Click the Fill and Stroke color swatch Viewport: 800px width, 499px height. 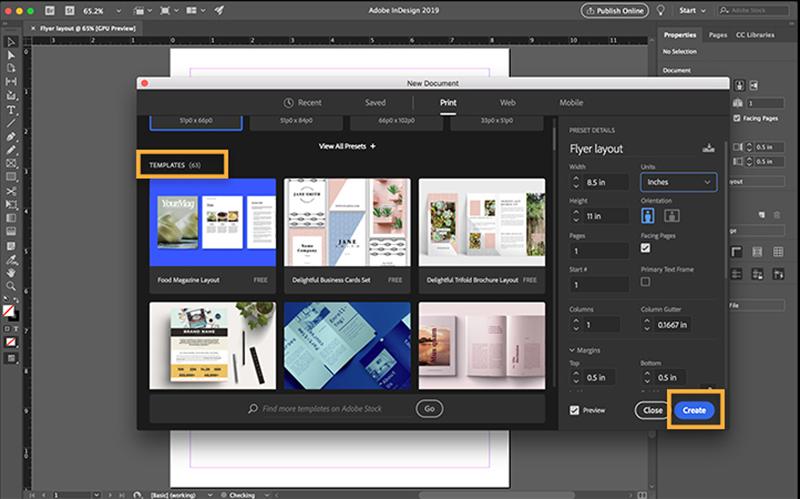[9, 311]
